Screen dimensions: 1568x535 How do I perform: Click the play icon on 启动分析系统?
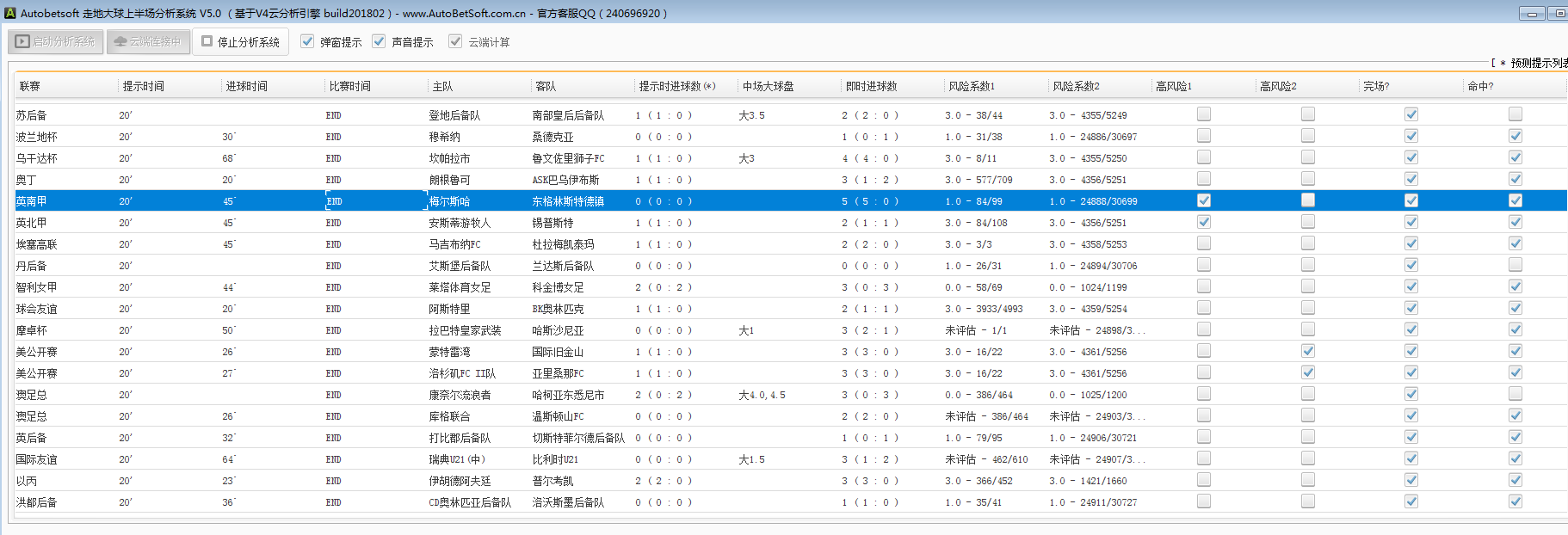22,41
